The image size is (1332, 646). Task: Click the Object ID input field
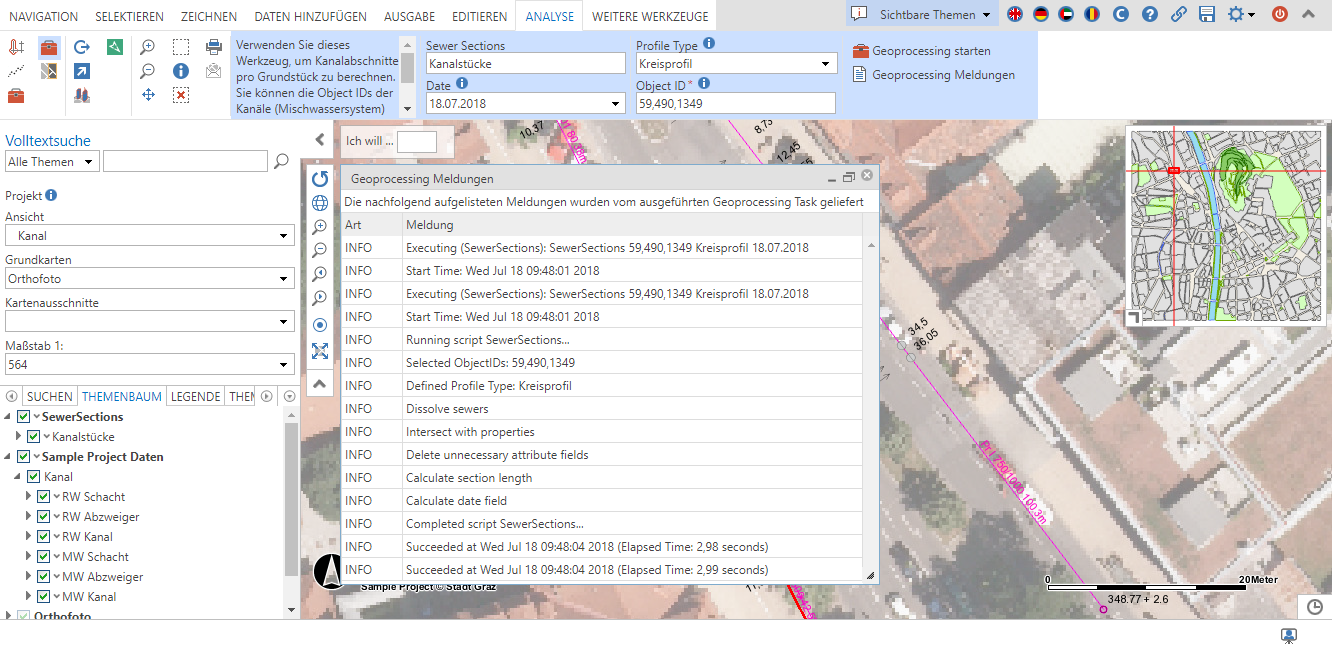735,103
